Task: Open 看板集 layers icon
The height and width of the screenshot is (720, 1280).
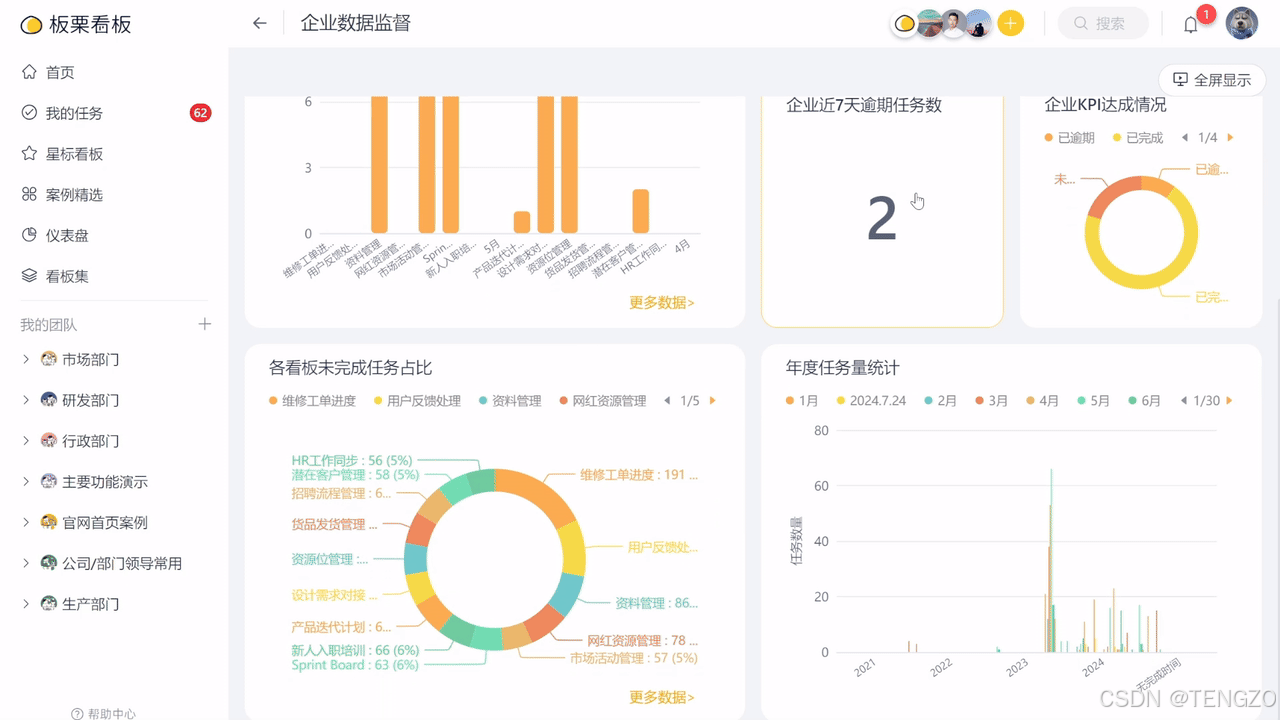Action: pos(29,276)
